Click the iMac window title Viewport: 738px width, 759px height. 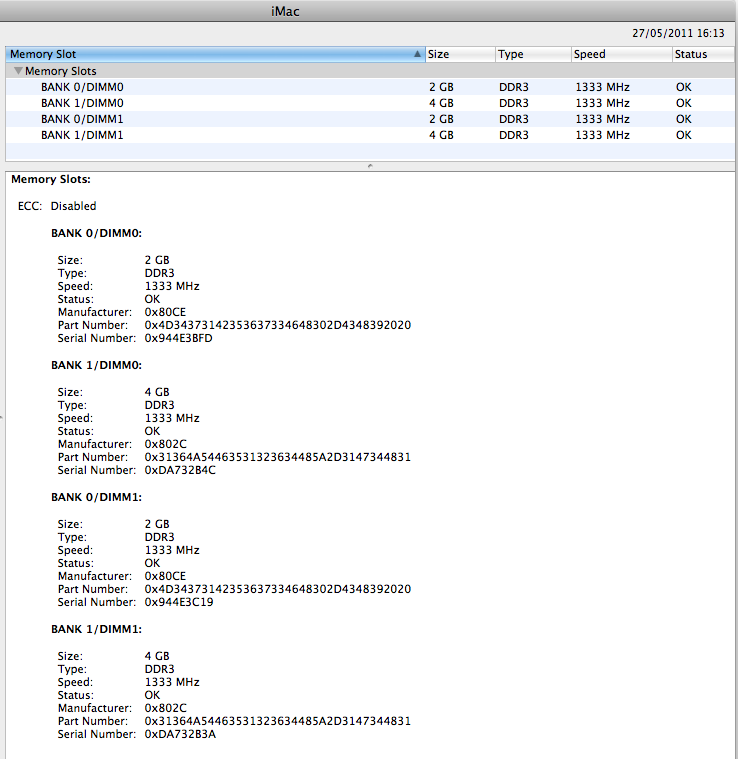click(x=285, y=11)
